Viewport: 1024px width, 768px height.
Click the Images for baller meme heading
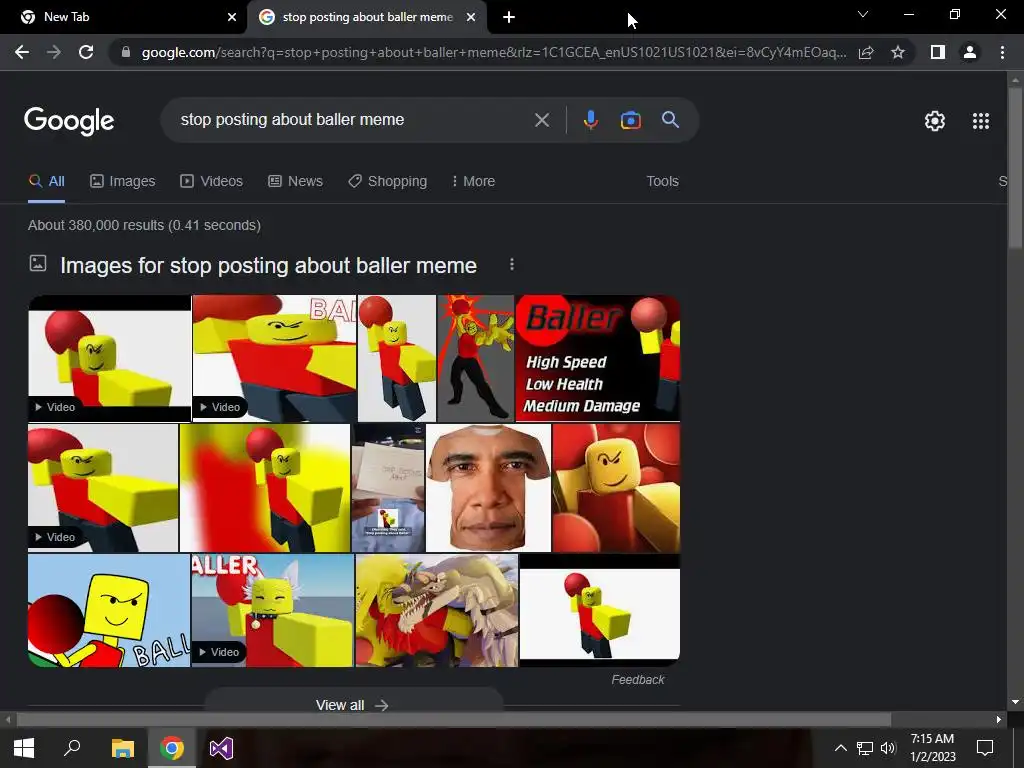268,266
